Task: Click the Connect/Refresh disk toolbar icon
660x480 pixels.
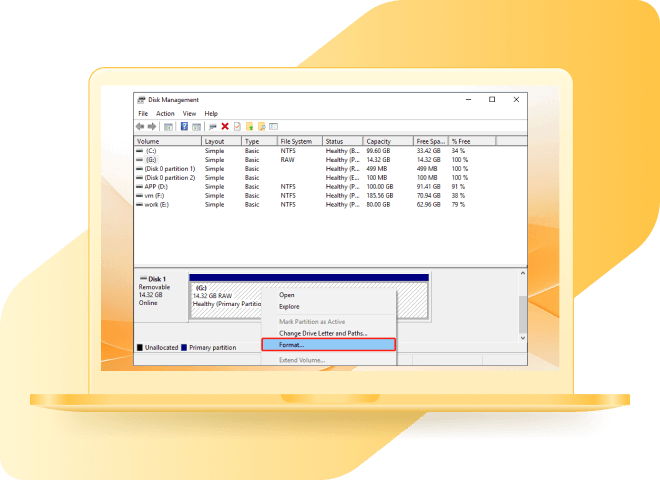Action: 213,126
